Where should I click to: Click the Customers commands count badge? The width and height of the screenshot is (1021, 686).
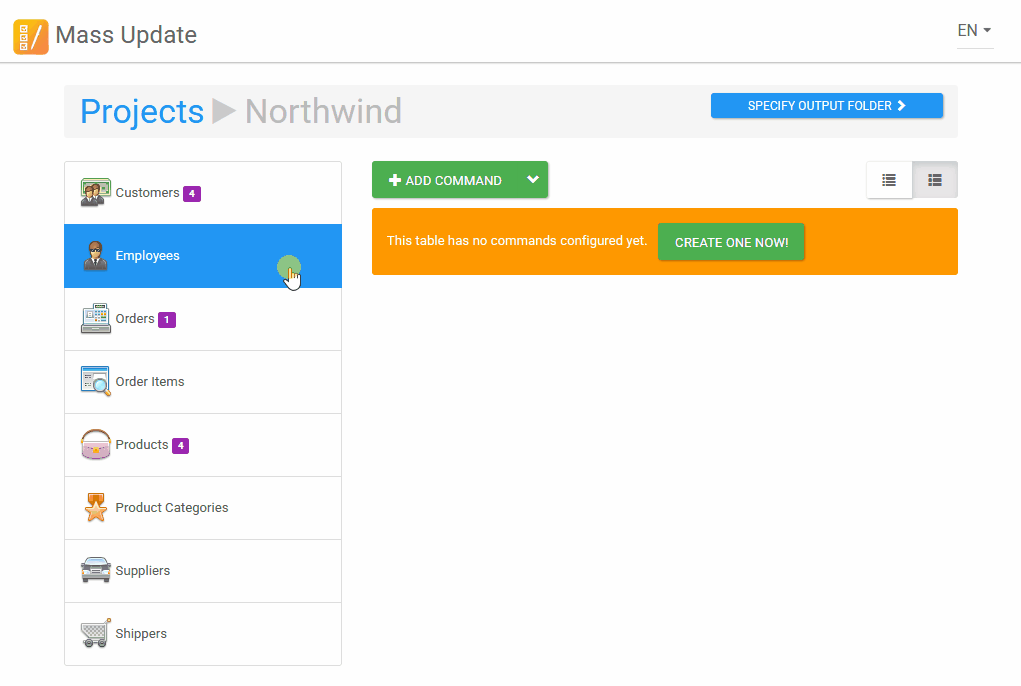[x=192, y=194]
